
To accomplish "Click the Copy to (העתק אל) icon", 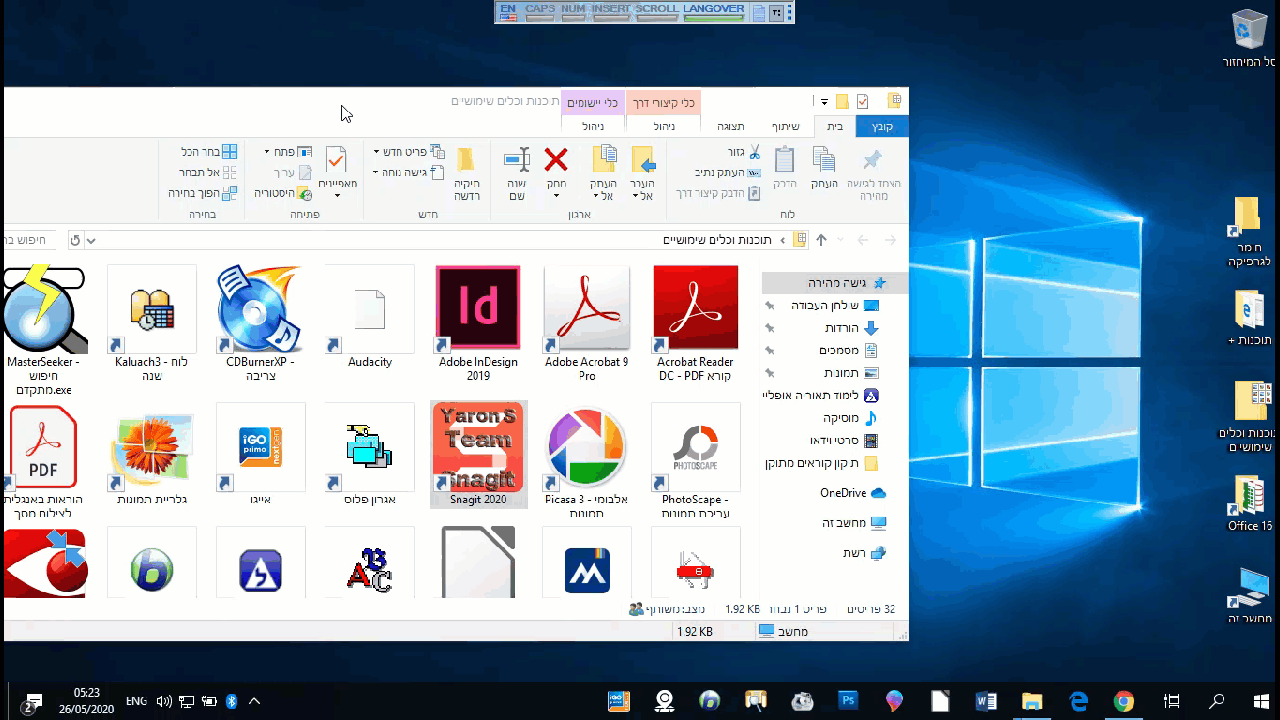I will 604,160.
